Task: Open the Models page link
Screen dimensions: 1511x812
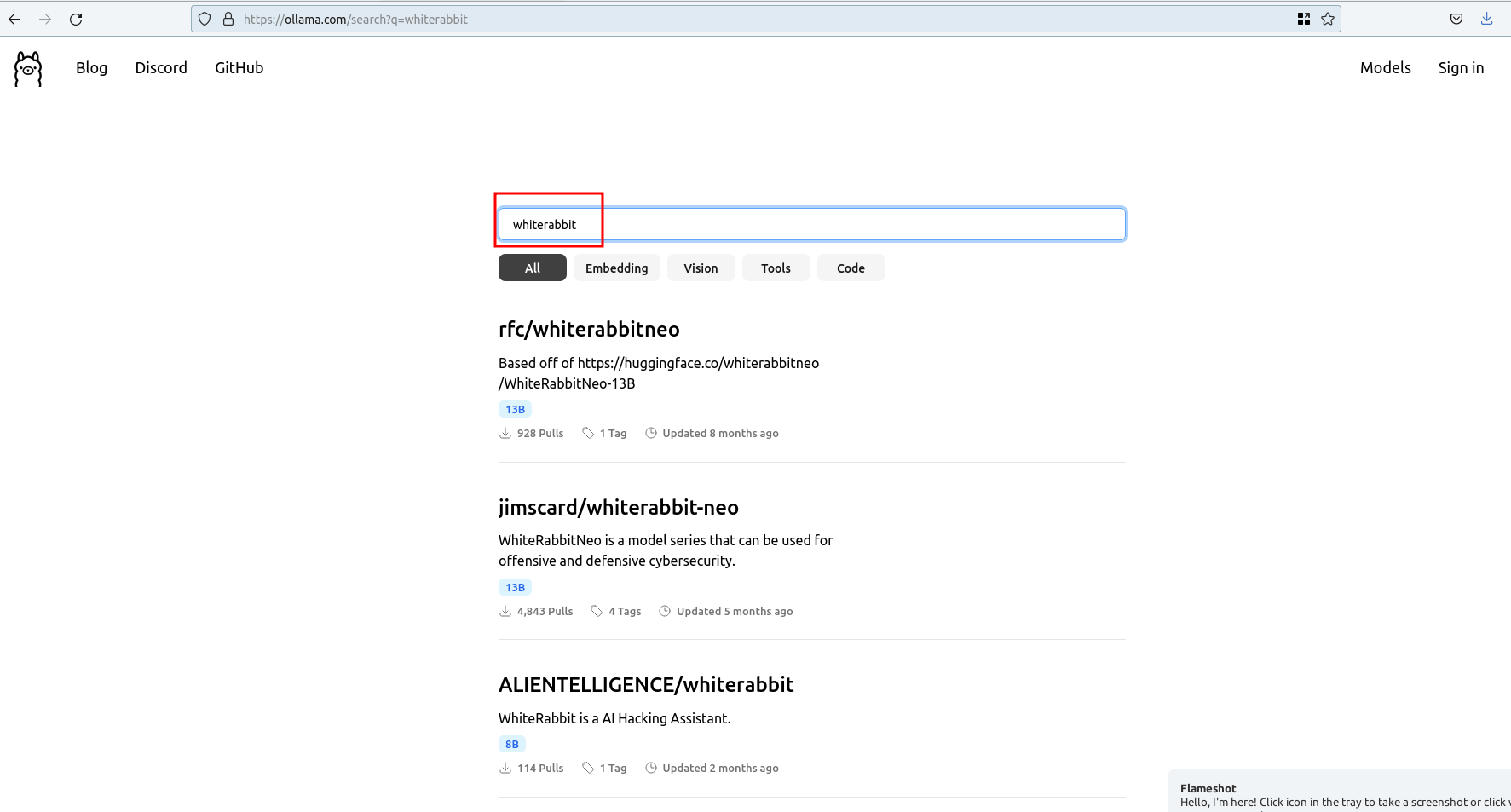Action: coord(1385,67)
